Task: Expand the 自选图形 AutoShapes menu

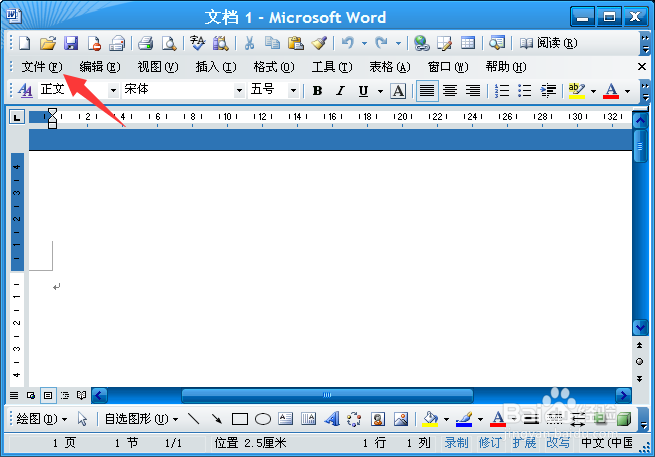Action: [x=141, y=419]
